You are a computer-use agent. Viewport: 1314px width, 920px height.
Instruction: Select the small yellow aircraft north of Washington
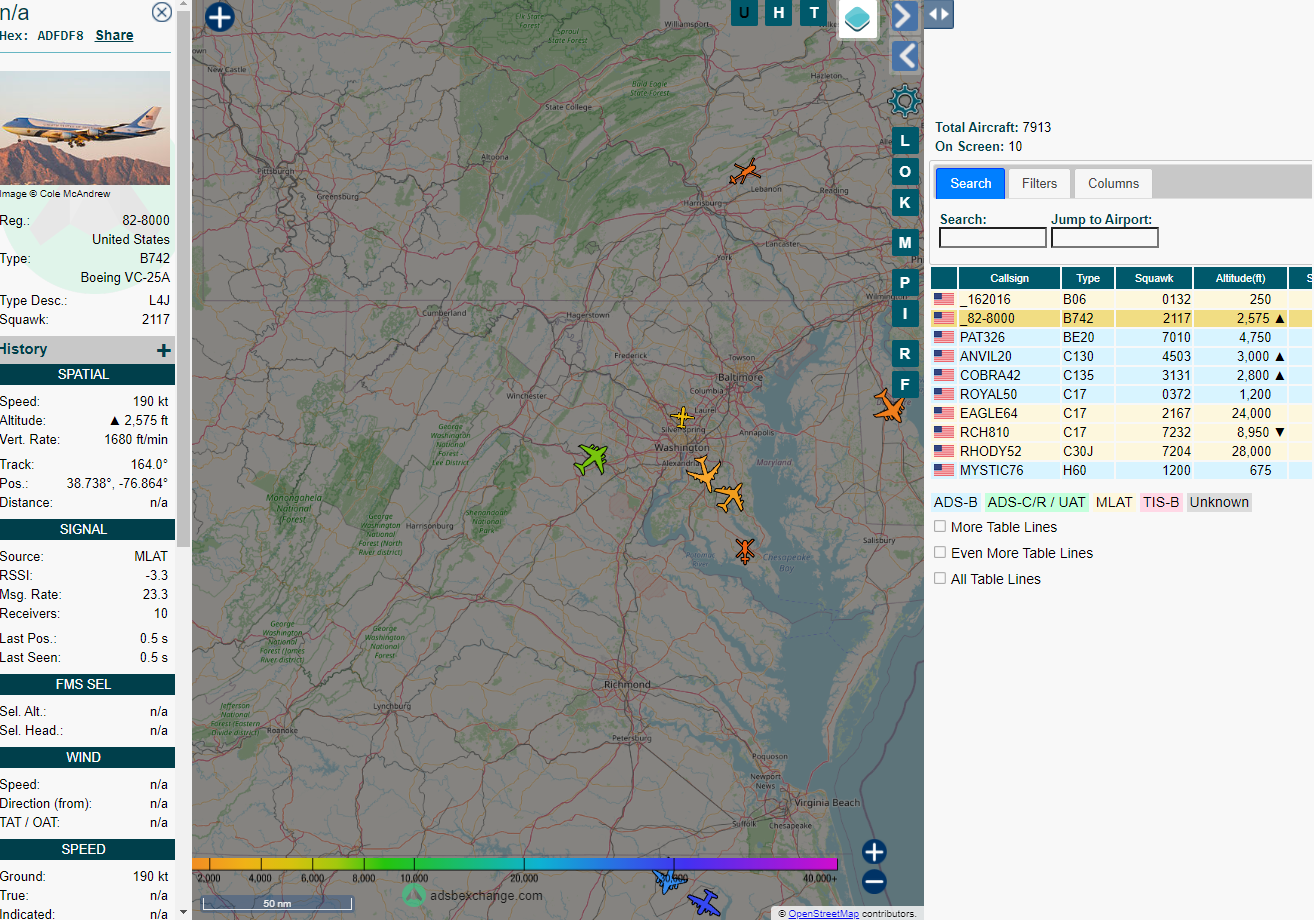coord(682,416)
